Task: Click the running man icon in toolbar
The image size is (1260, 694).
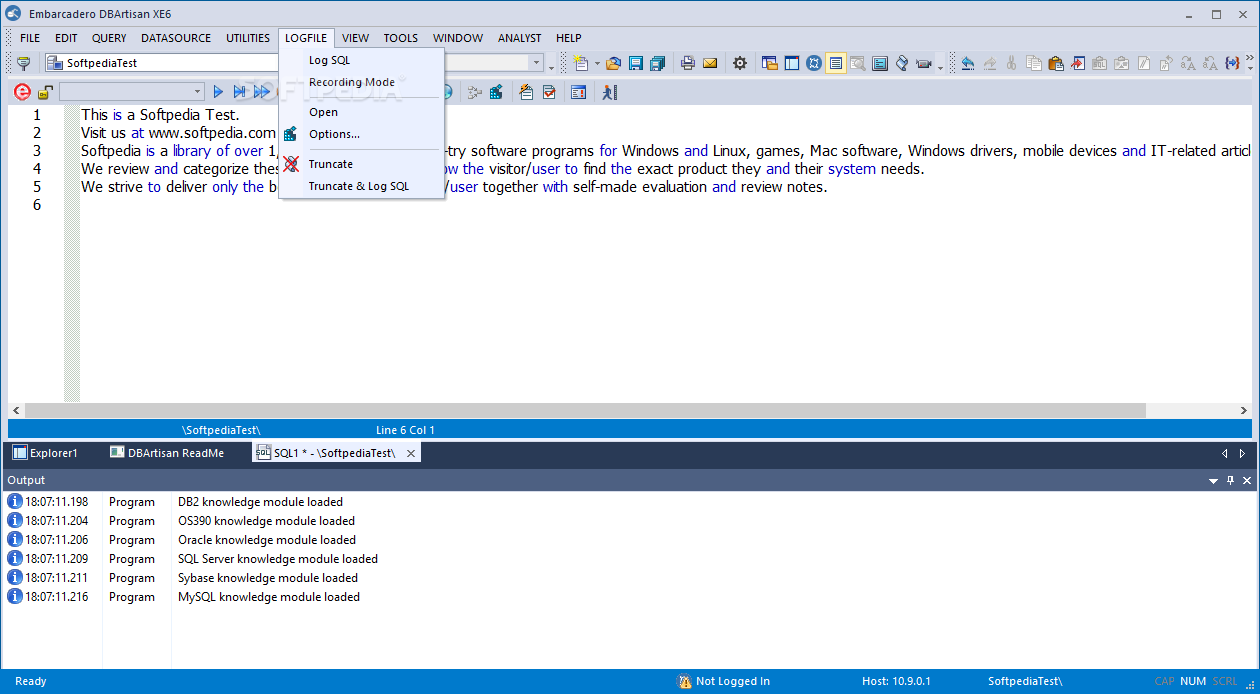Action: (610, 92)
